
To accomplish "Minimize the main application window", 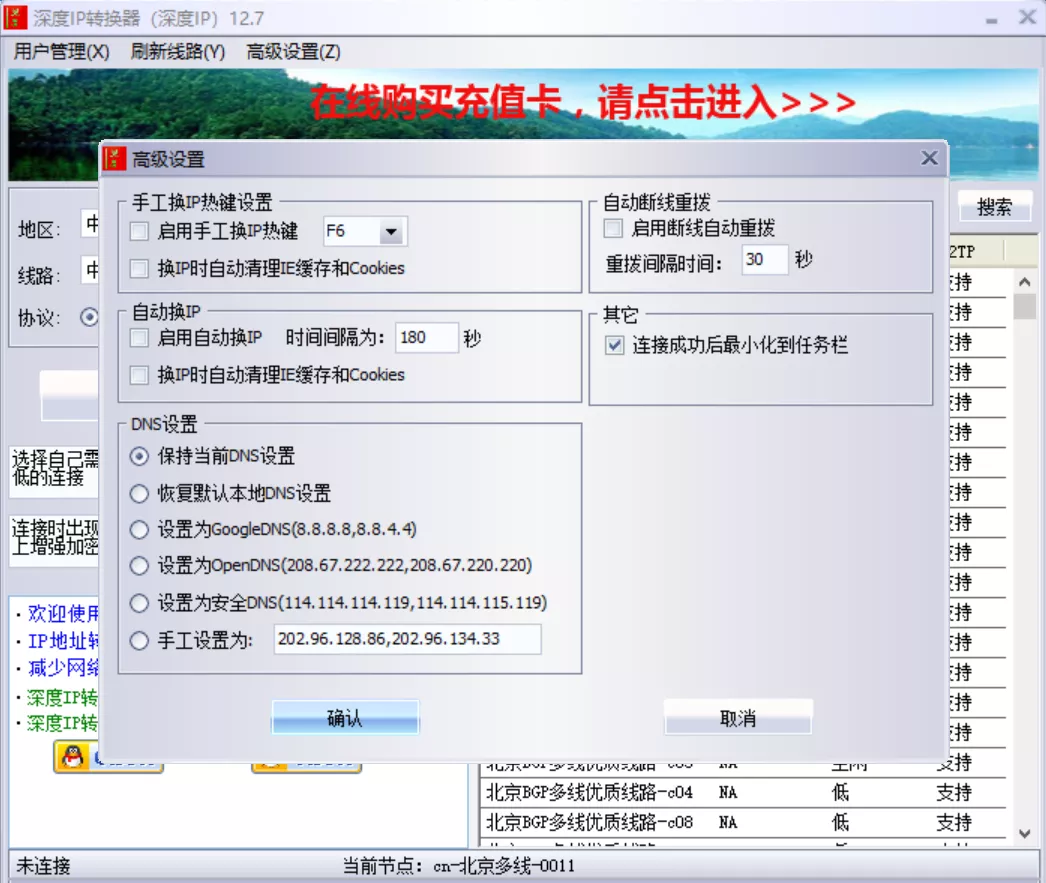I will point(992,20).
